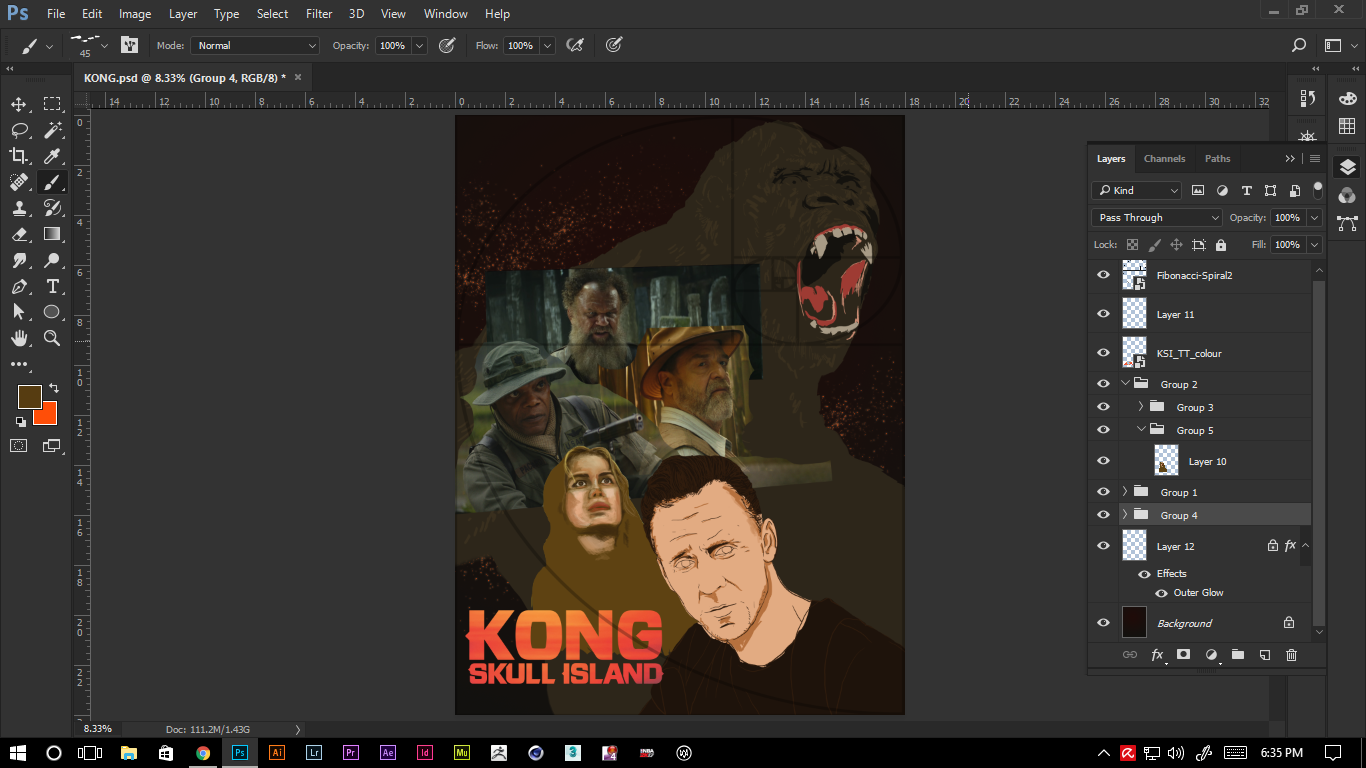Viewport: 1366px width, 768px height.
Task: Open the Image menu
Action: [135, 14]
